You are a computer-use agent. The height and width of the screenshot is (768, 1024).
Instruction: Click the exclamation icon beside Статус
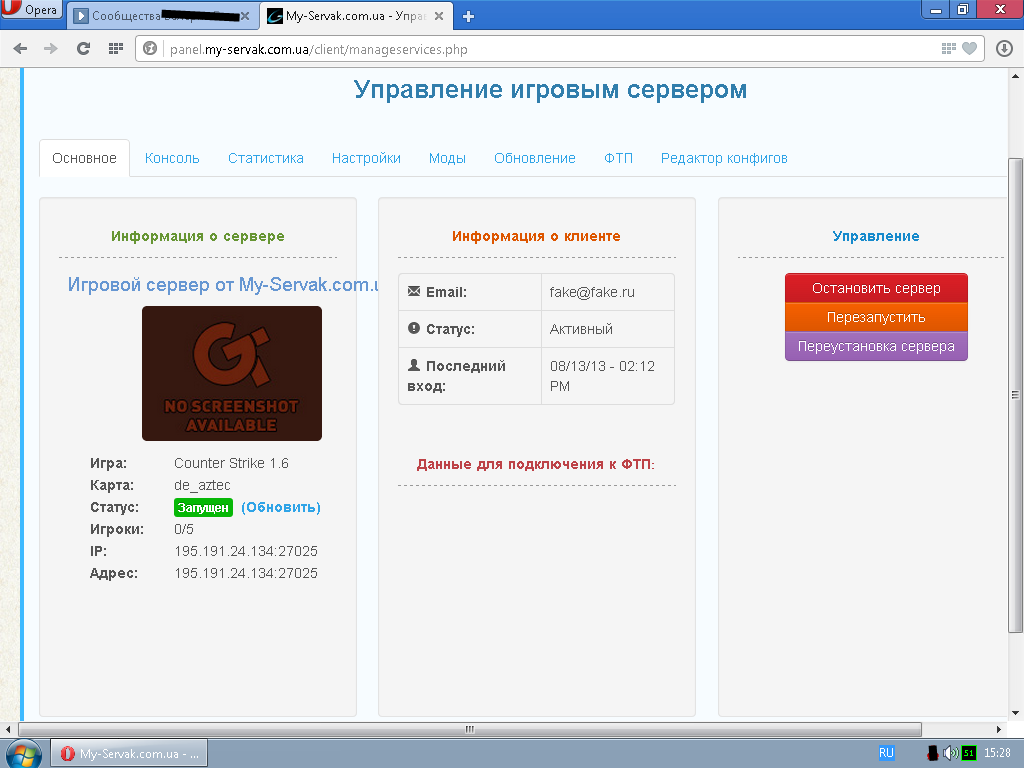tap(414, 328)
